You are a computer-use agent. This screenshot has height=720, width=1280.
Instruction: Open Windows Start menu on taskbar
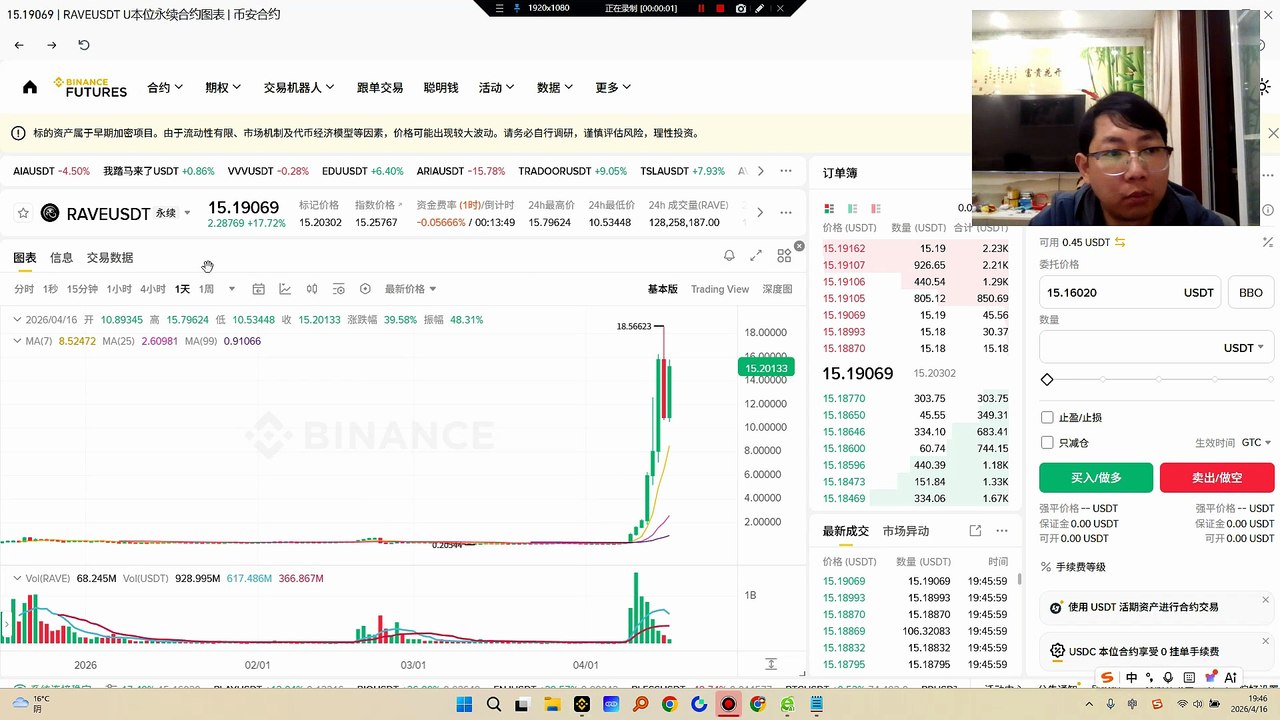coord(464,704)
